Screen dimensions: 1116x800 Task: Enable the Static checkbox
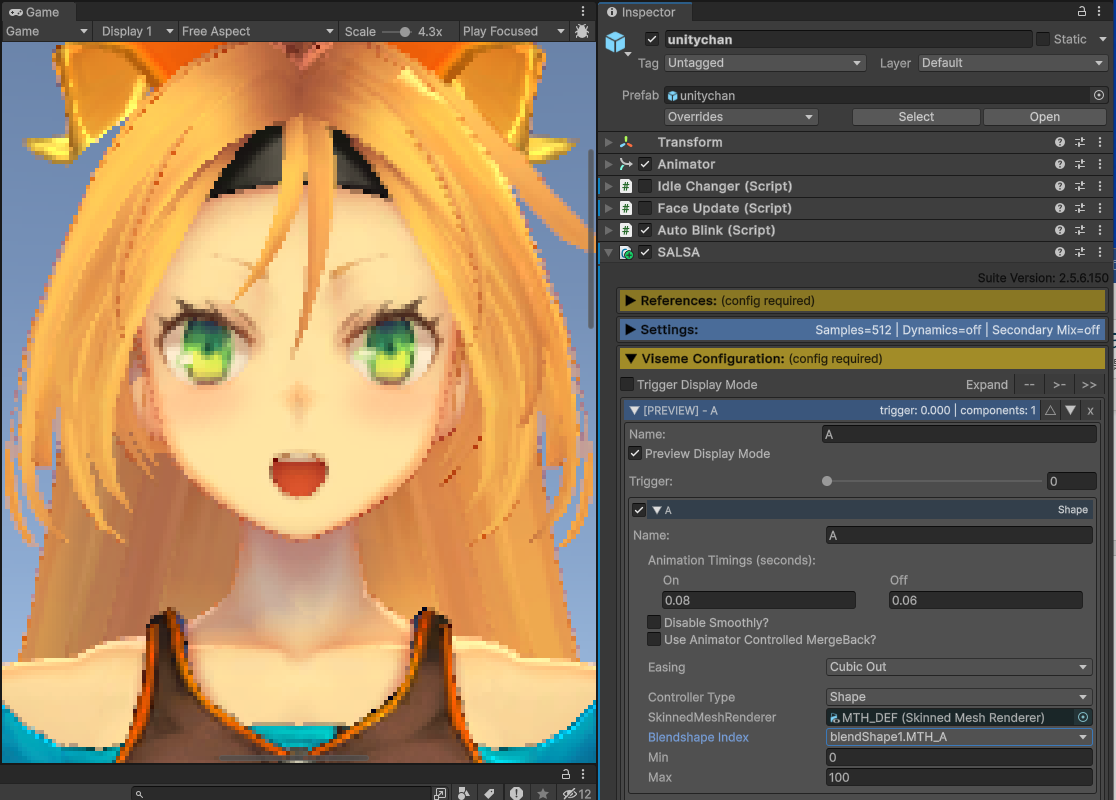tap(1043, 39)
